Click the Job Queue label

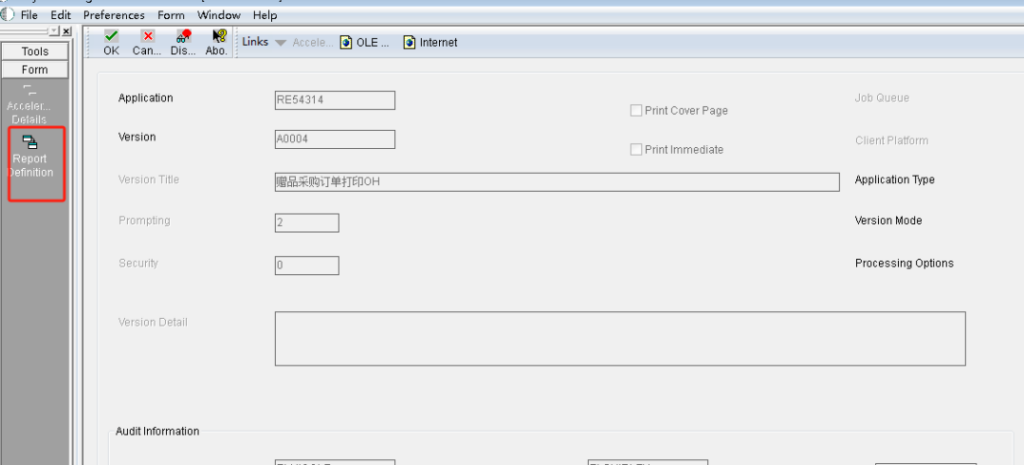[882, 98]
